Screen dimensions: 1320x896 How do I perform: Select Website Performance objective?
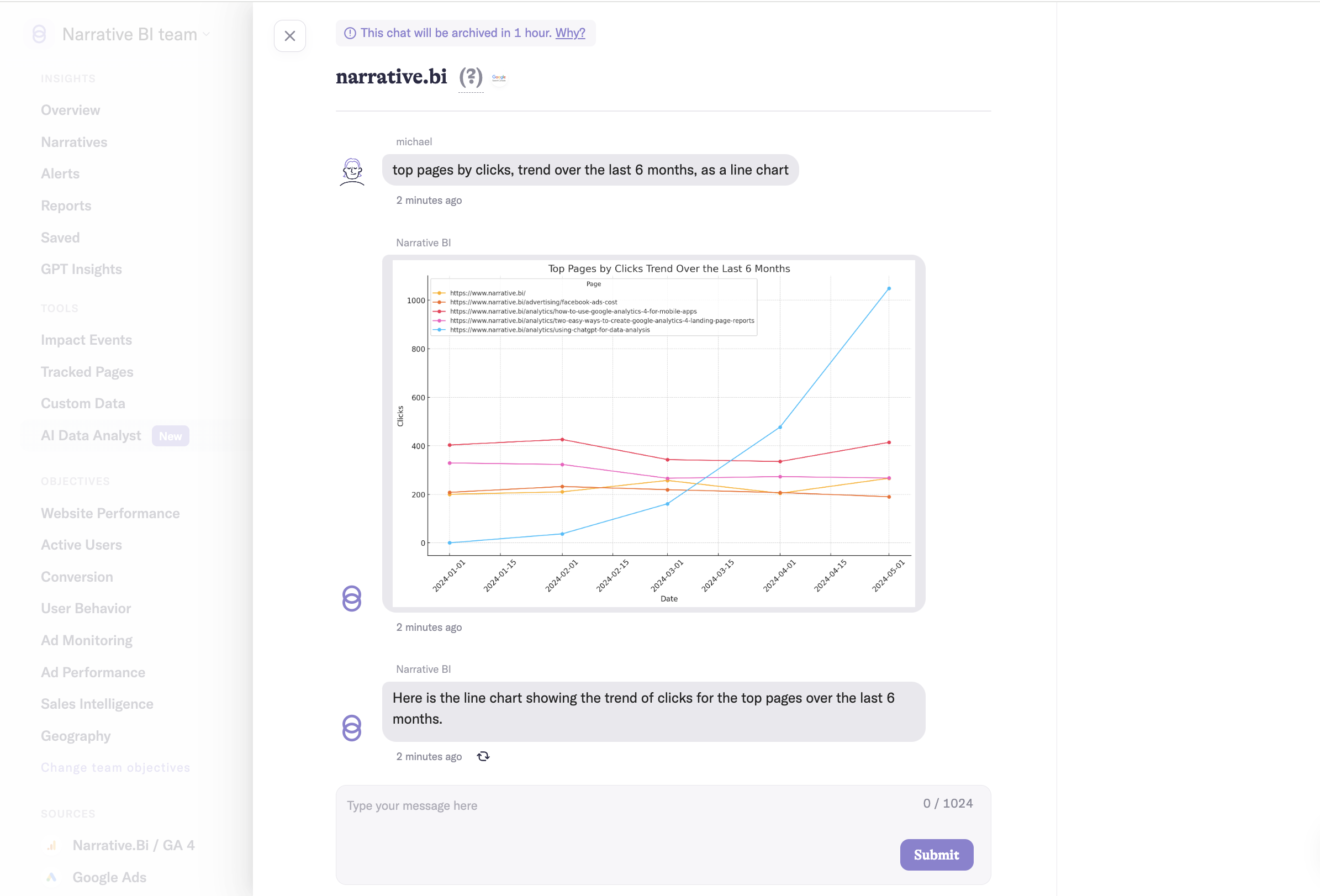click(110, 513)
